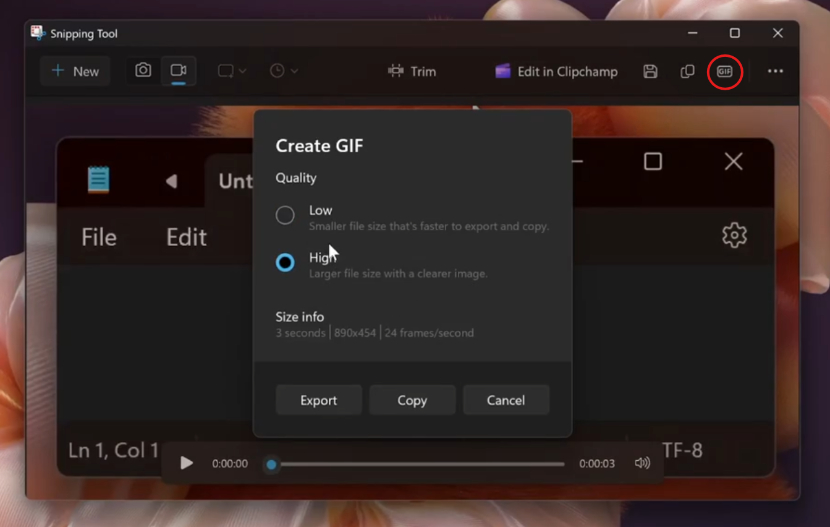Click the GIF export icon
This screenshot has width=830, height=527.
(x=725, y=71)
